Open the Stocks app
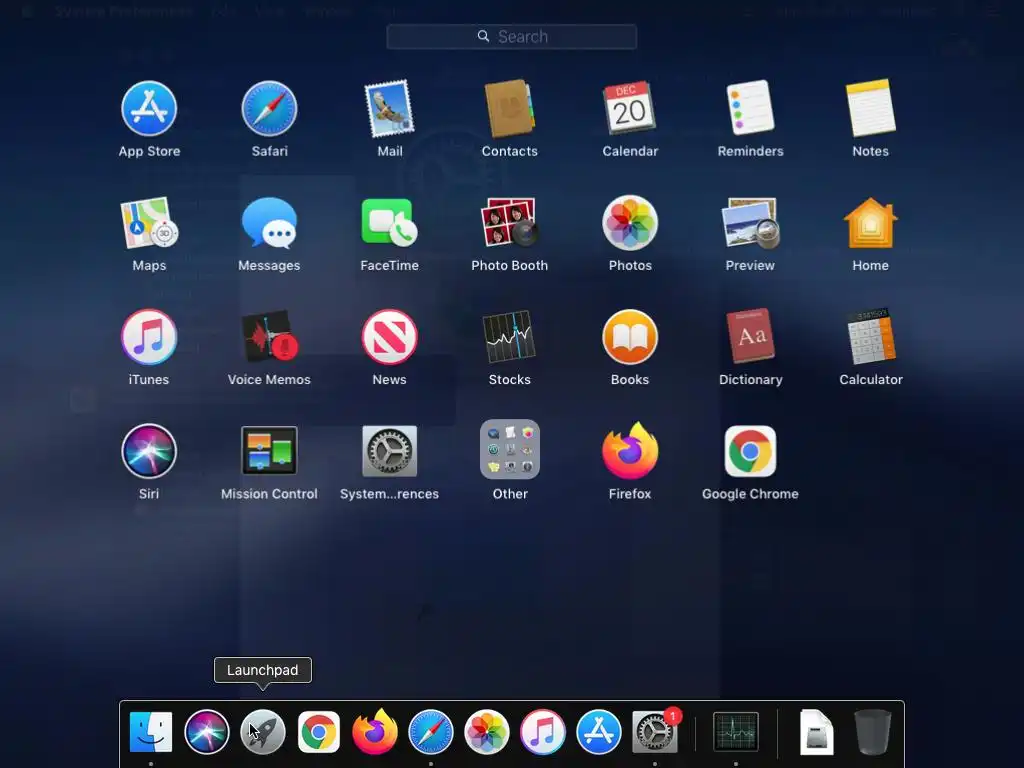The width and height of the screenshot is (1024, 768). point(509,337)
